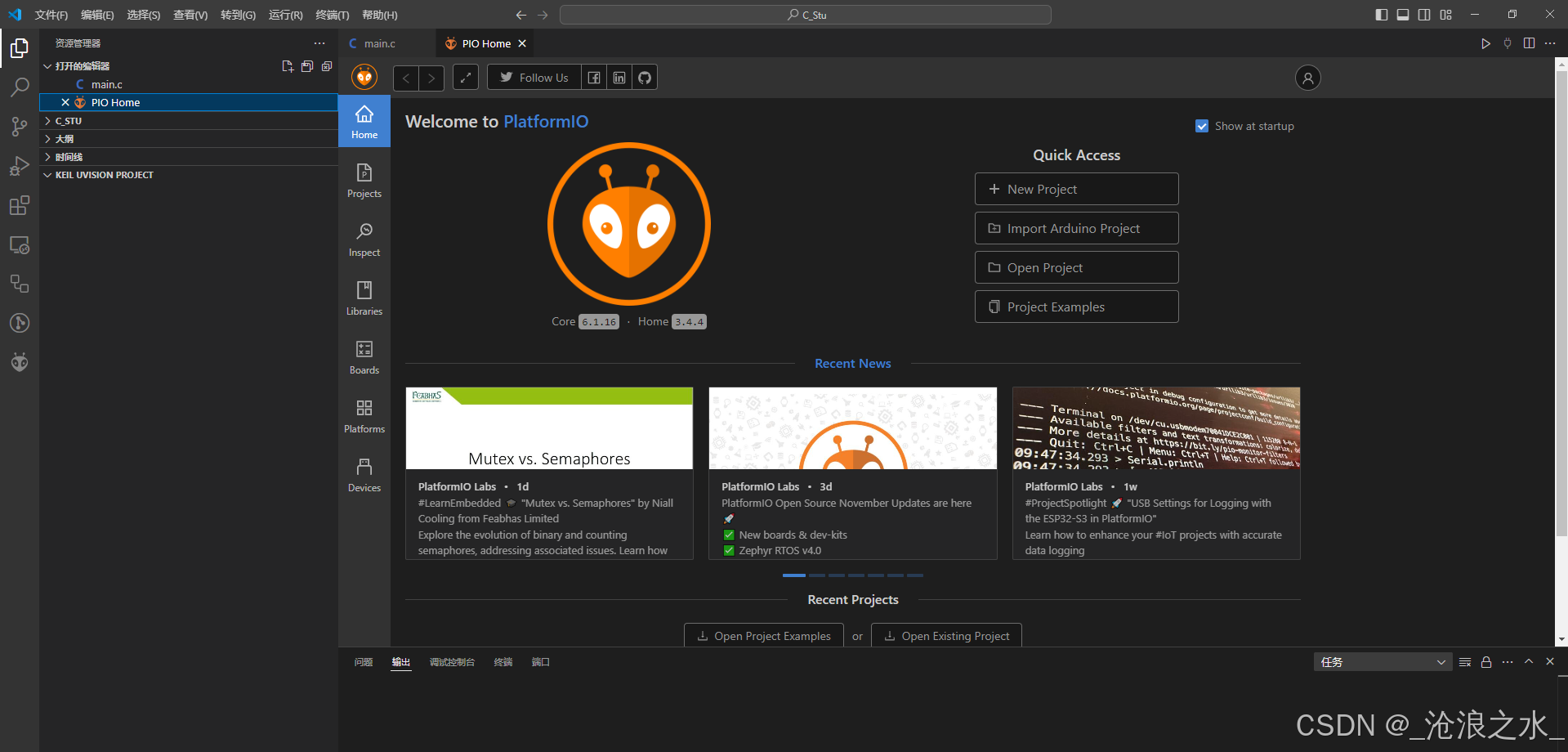Screen dimensions: 1568x752
Task: Open PIO Projects section
Action: coord(364,181)
